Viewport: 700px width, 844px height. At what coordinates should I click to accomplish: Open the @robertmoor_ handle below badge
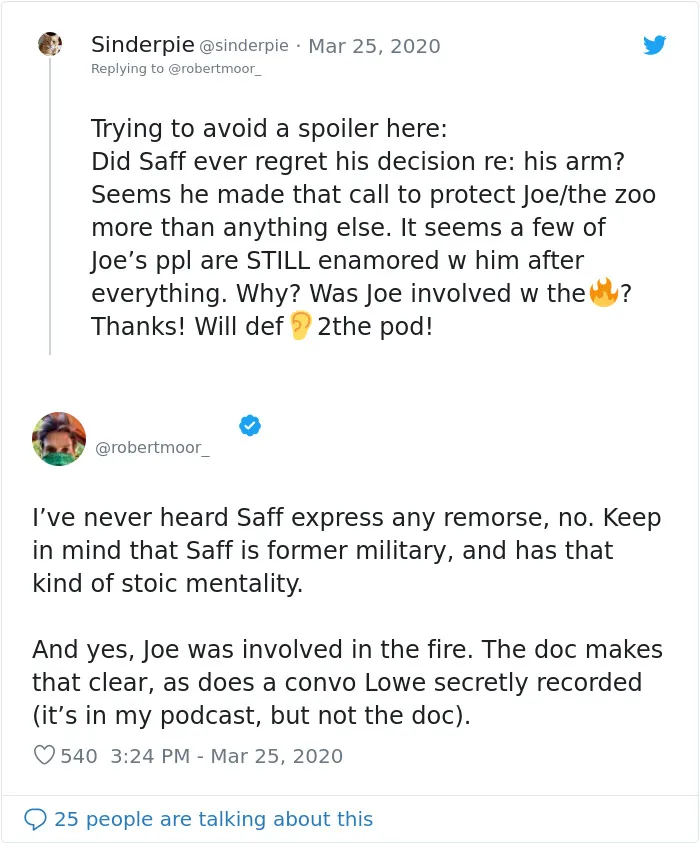152,448
